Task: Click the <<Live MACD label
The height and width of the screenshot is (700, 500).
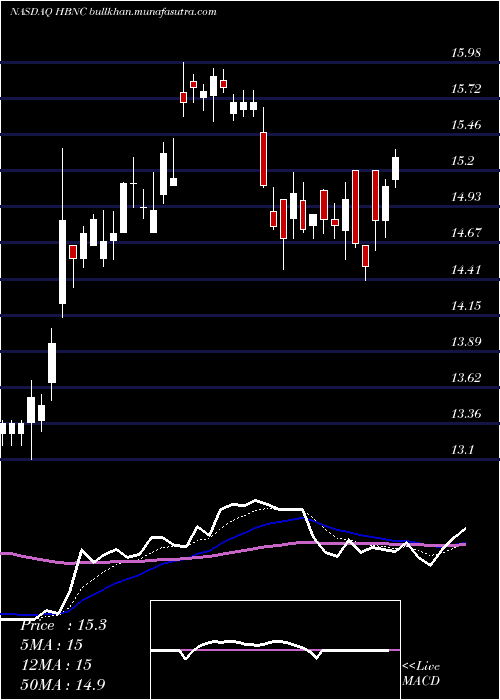Action: (x=421, y=673)
